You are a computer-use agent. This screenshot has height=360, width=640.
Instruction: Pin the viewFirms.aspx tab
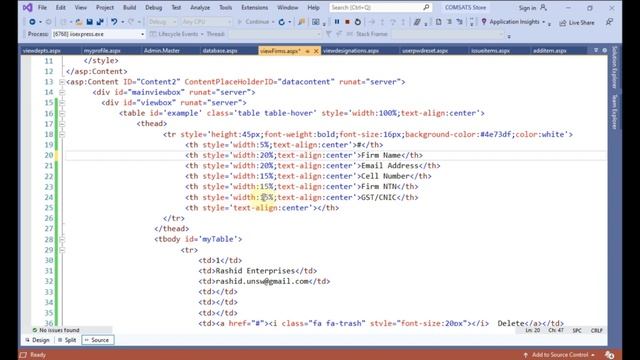tap(307, 51)
